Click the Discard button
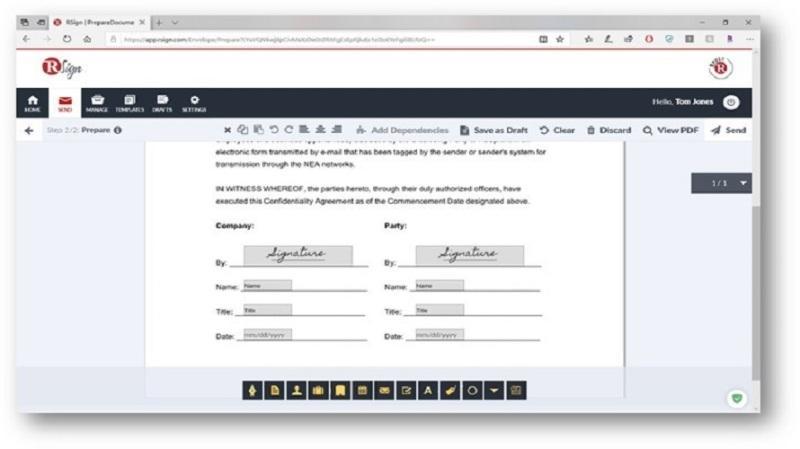The height and width of the screenshot is (449, 800). click(x=609, y=130)
